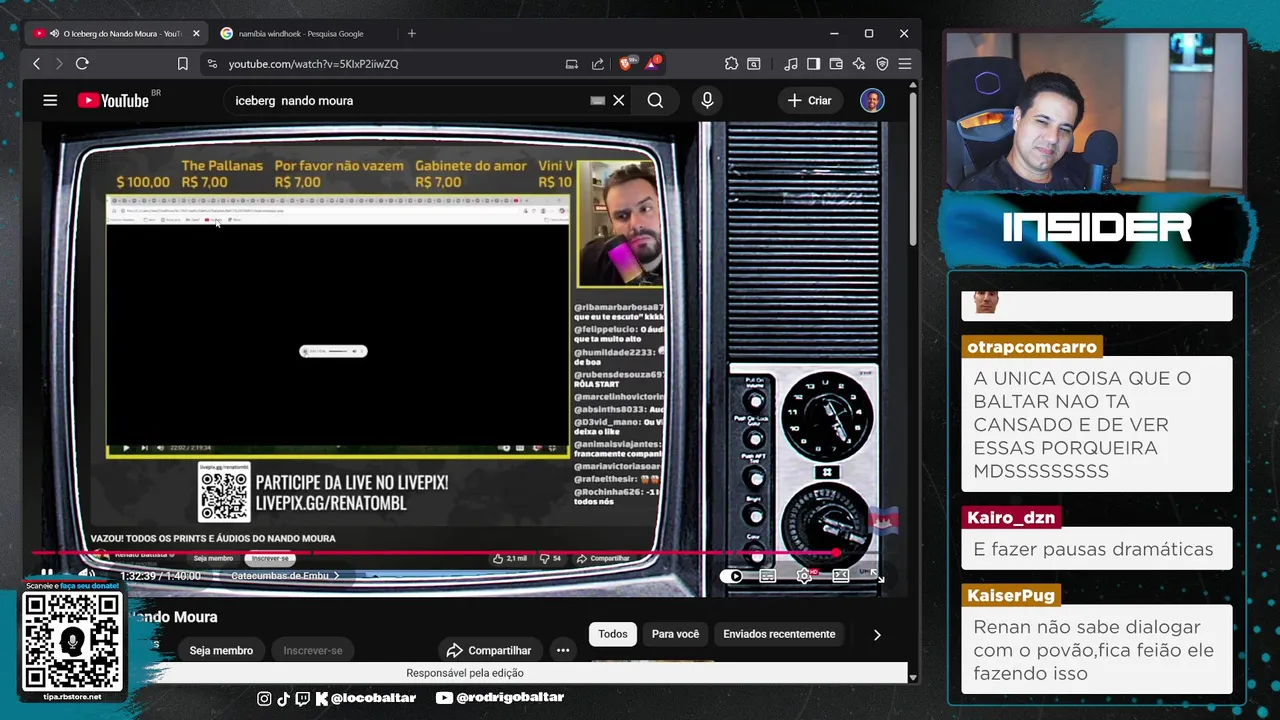Click the Compartilhar button below the video

(x=489, y=650)
